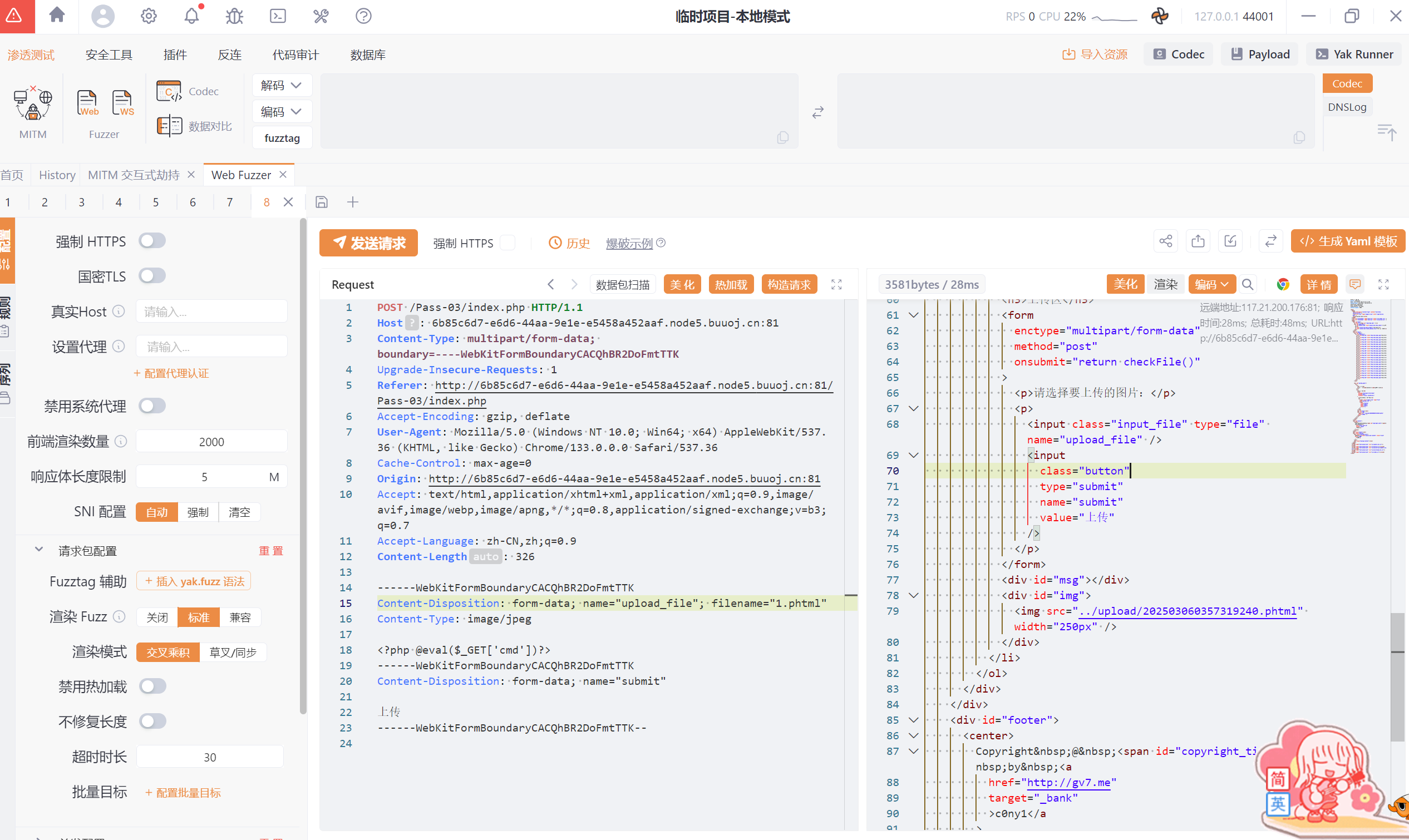Click the response panel vertical scrollbar
Image resolution: width=1409 pixels, height=840 pixels.
pyautogui.click(x=1397, y=676)
